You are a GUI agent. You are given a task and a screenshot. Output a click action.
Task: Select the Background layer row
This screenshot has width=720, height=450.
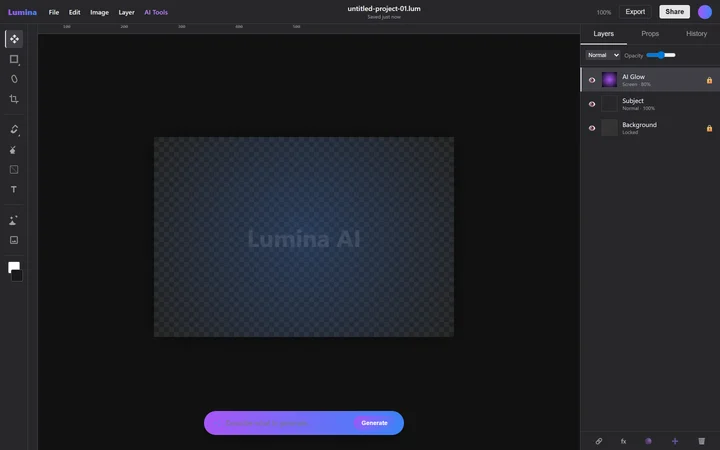[650, 128]
